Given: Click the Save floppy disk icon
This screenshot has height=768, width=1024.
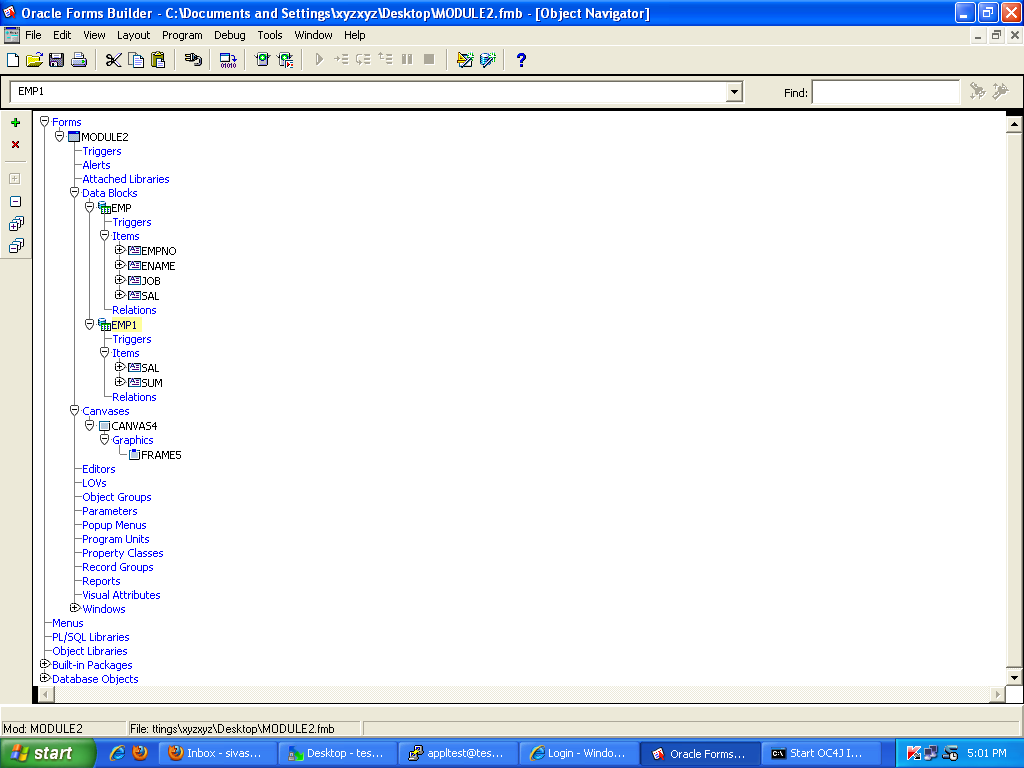Looking at the screenshot, I should click(x=57, y=60).
